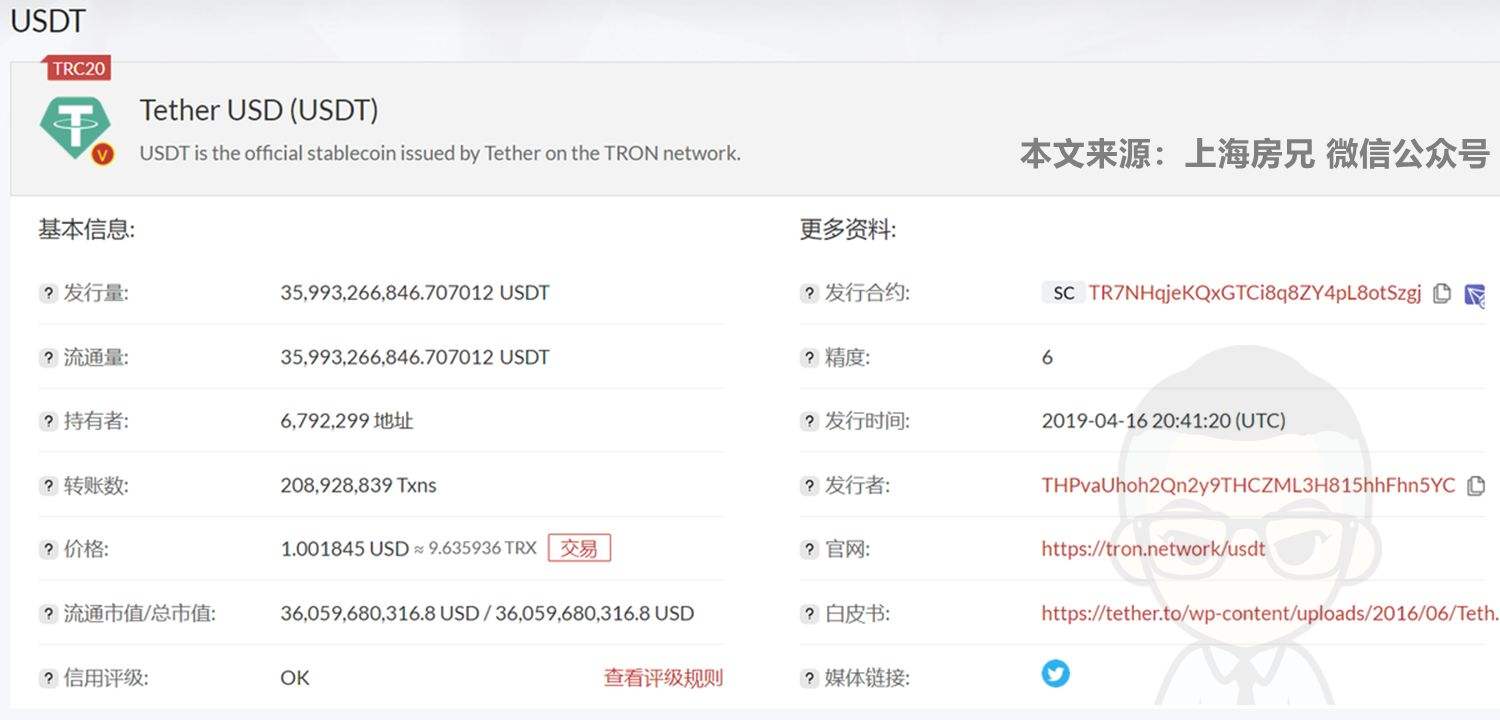Click the 更多资料 section heading
Viewport: 1500px width, 720px height.
[848, 230]
